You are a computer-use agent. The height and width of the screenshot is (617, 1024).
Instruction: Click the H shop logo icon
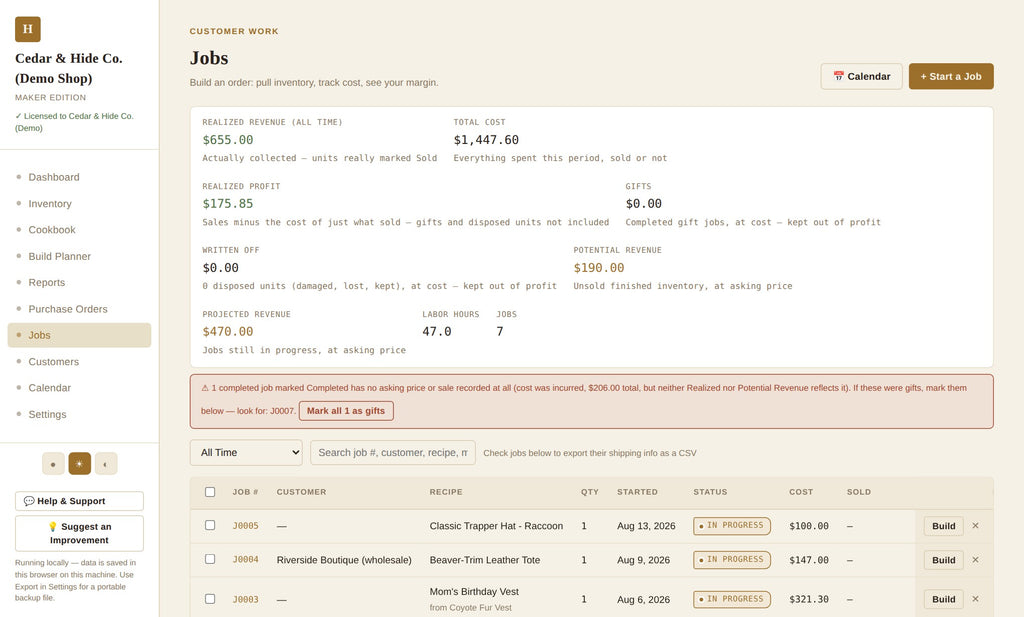(x=27, y=29)
